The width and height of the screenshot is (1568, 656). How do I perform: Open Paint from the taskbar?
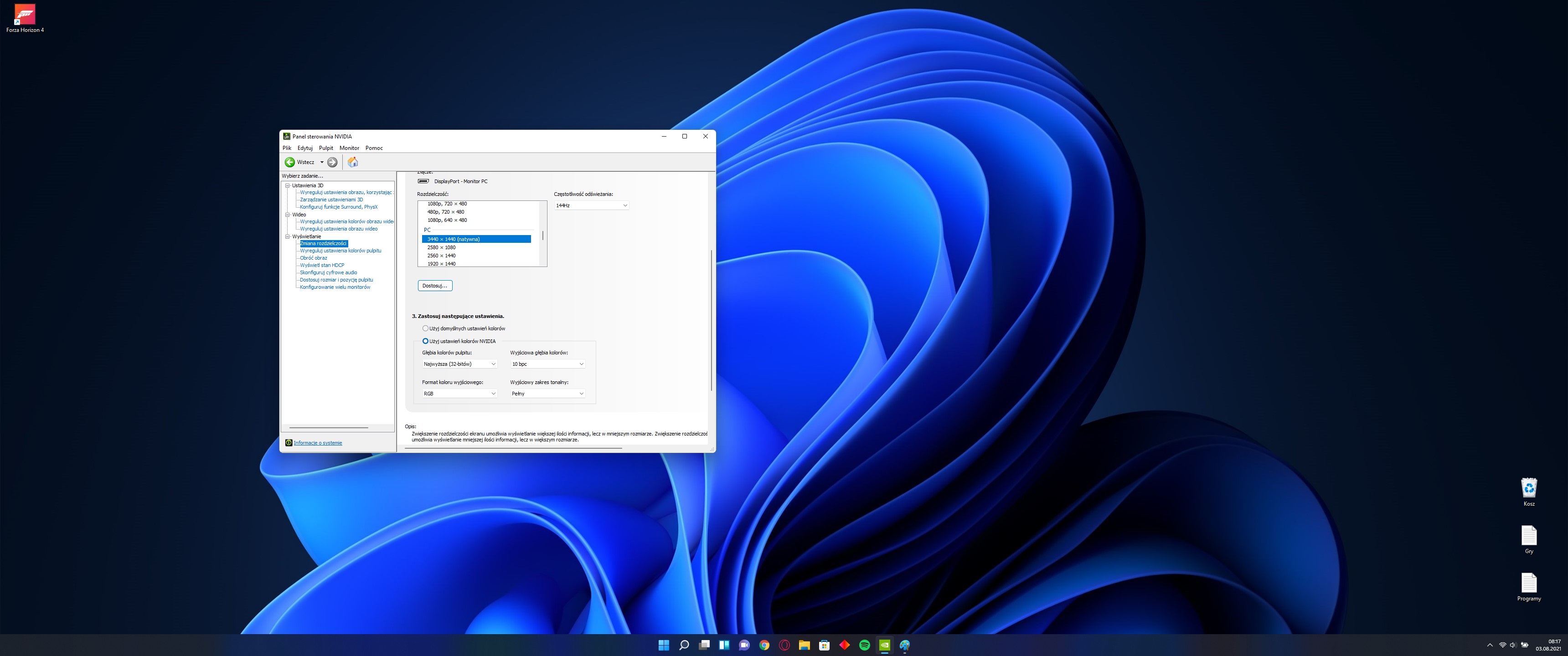tap(904, 645)
